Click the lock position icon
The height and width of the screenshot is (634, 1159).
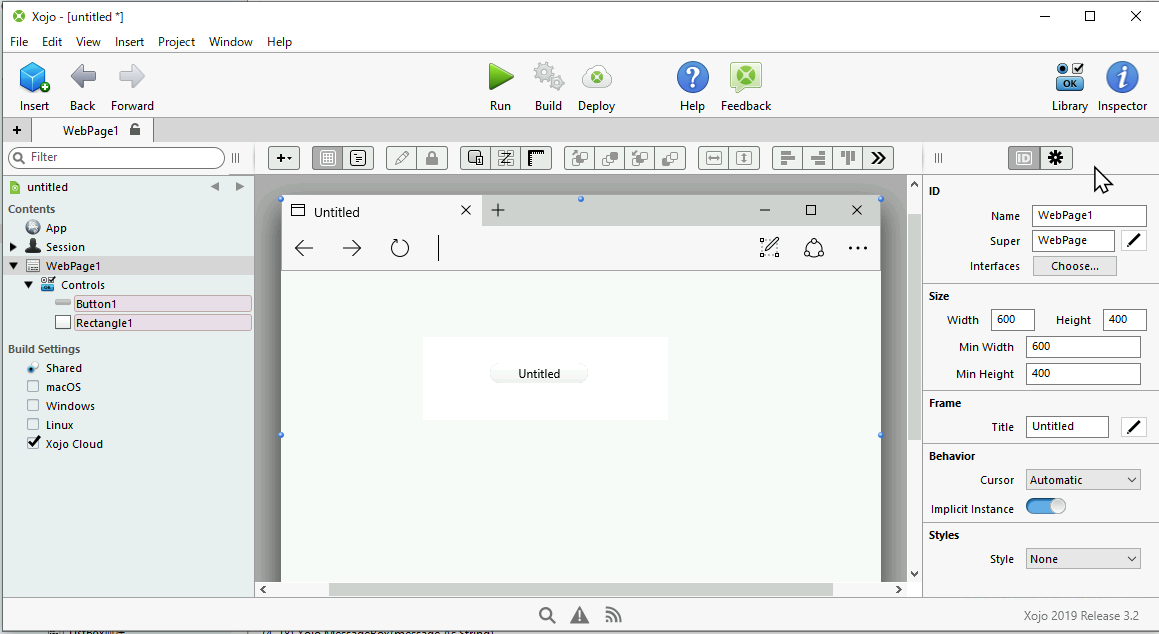click(x=432, y=158)
